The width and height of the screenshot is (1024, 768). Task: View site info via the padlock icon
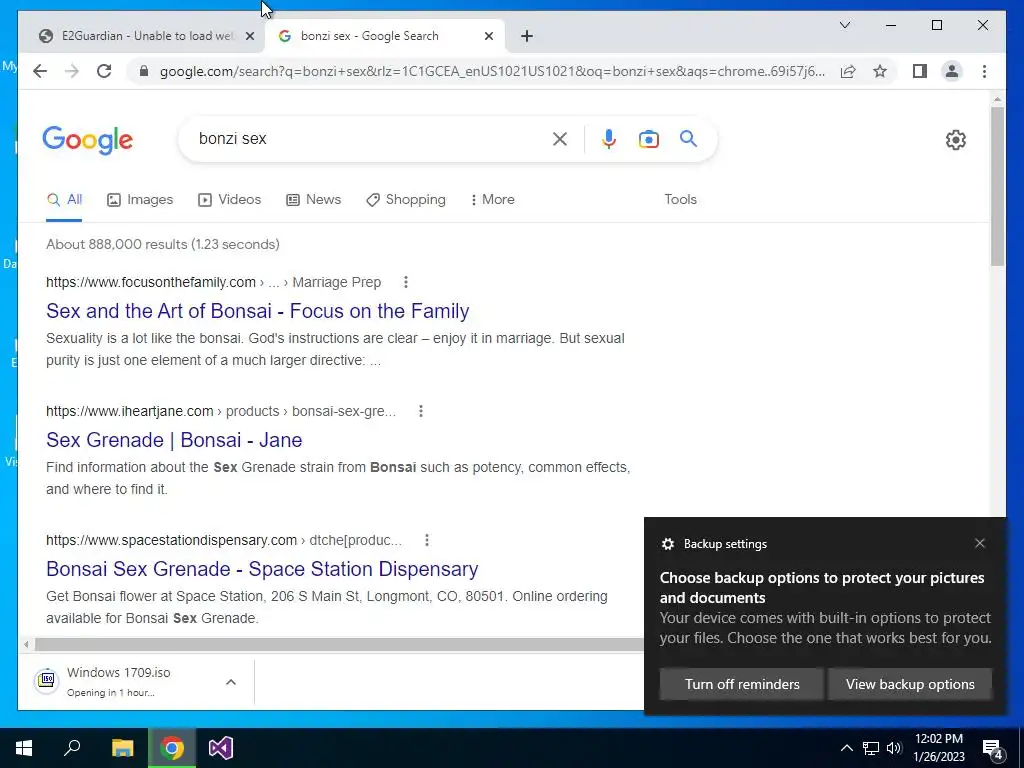(144, 71)
